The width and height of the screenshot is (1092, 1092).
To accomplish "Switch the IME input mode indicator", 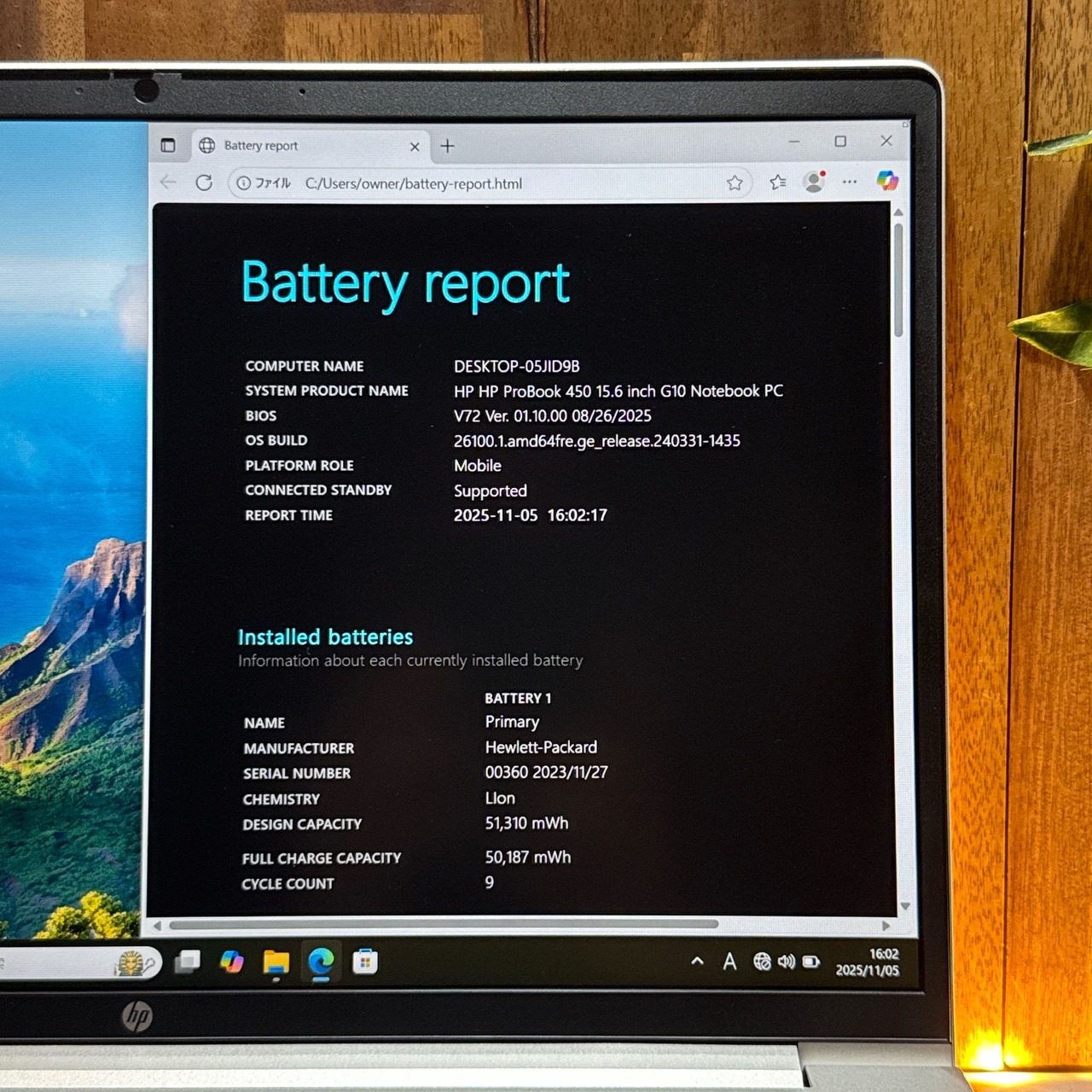I will [x=729, y=961].
